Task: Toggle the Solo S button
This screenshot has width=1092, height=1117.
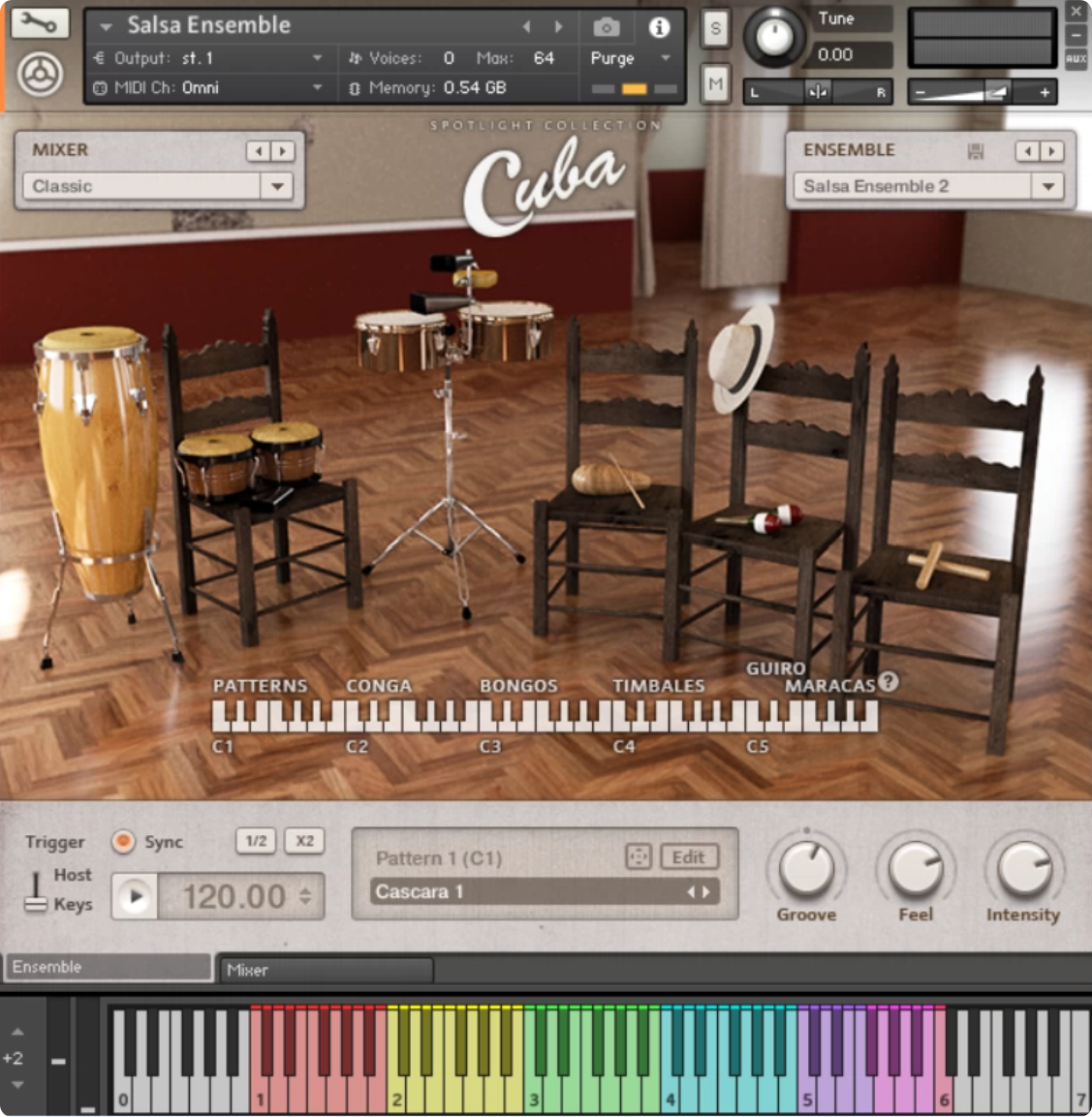Action: pyautogui.click(x=715, y=29)
